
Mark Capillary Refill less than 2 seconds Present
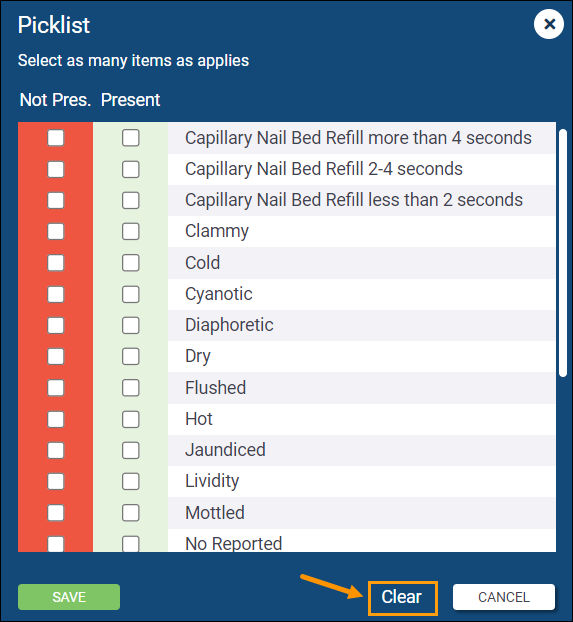click(x=131, y=200)
